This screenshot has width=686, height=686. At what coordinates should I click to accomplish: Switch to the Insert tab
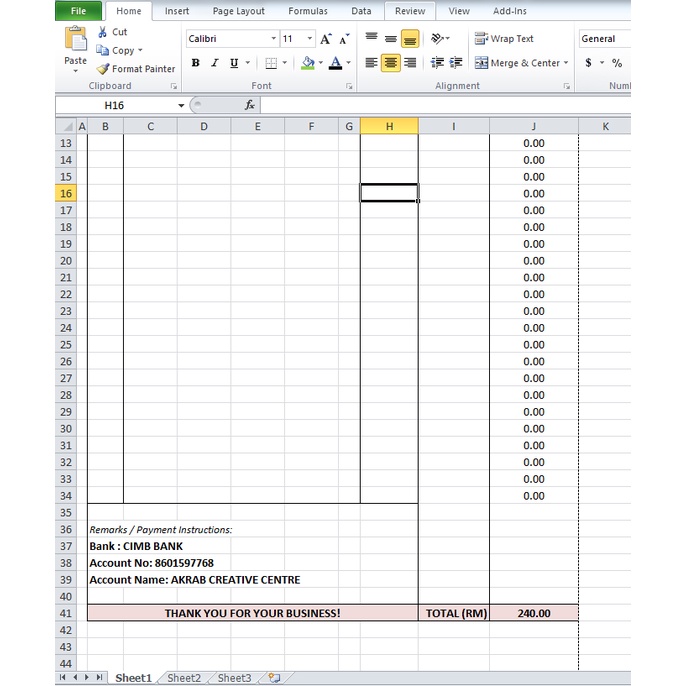point(177,11)
